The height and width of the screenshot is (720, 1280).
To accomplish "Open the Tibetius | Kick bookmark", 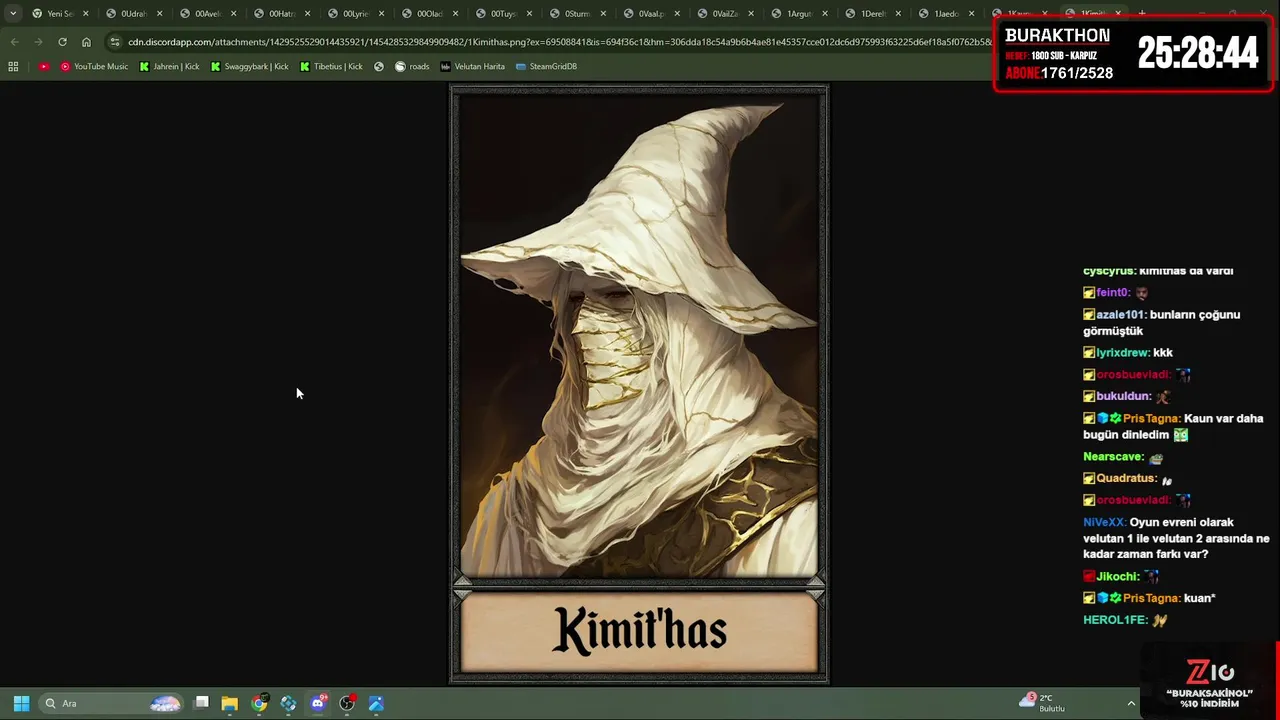I will [x=331, y=66].
